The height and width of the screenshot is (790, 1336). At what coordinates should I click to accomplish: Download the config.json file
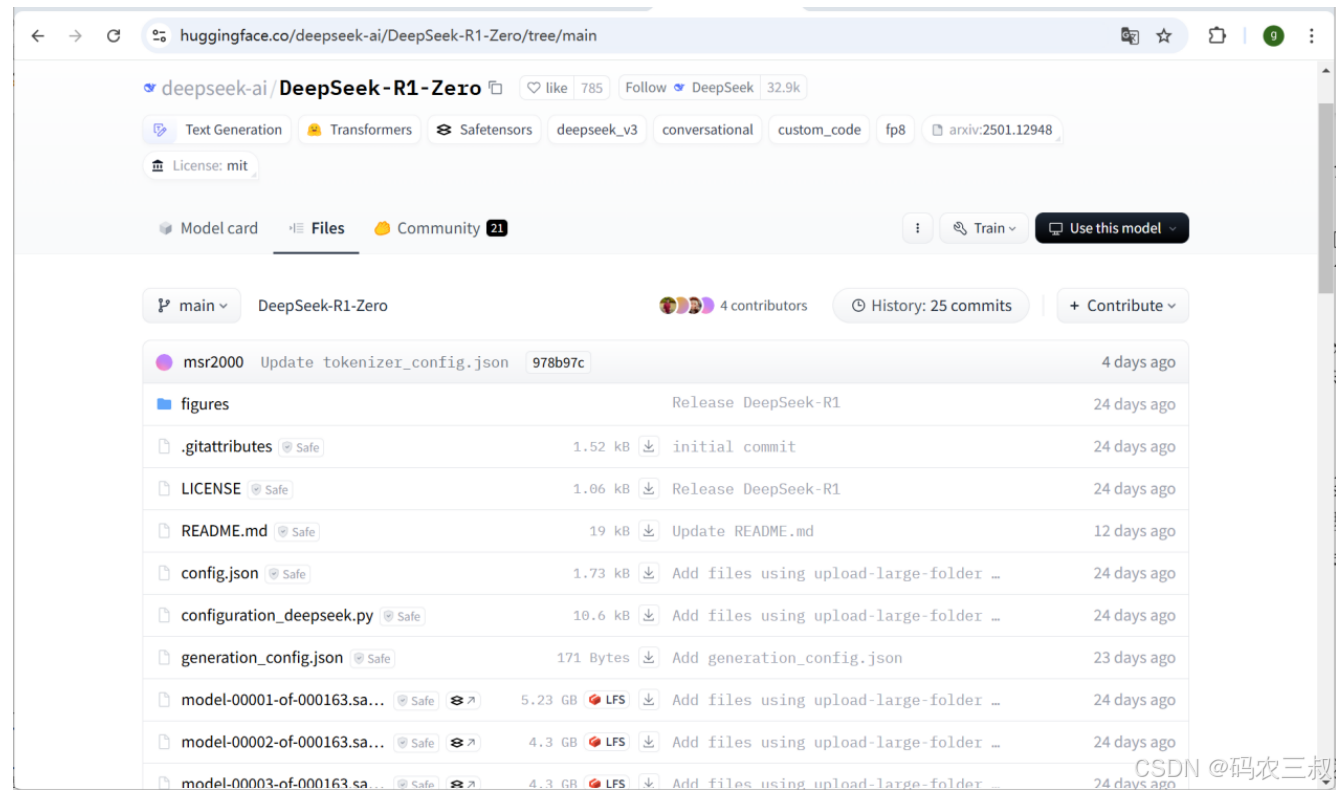pos(648,573)
